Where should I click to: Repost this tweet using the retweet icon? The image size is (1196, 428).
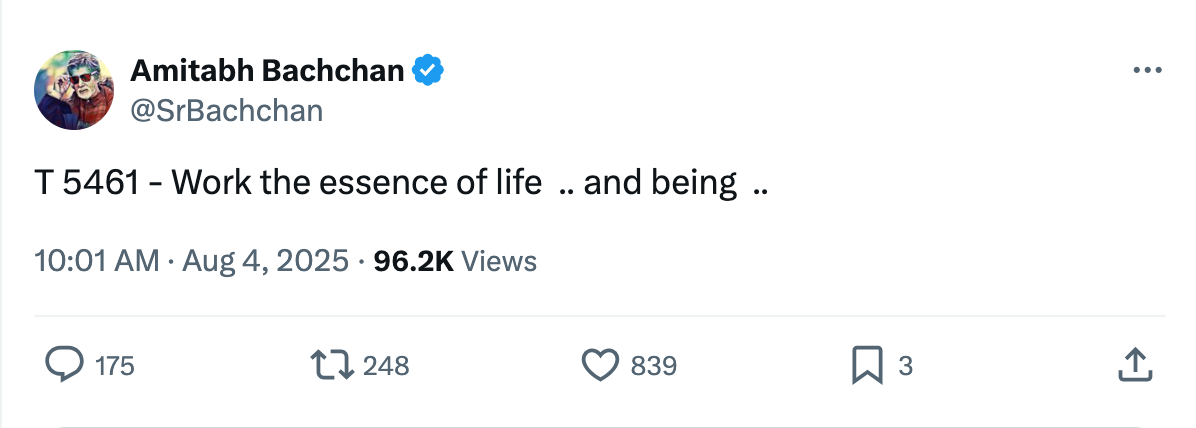[333, 366]
